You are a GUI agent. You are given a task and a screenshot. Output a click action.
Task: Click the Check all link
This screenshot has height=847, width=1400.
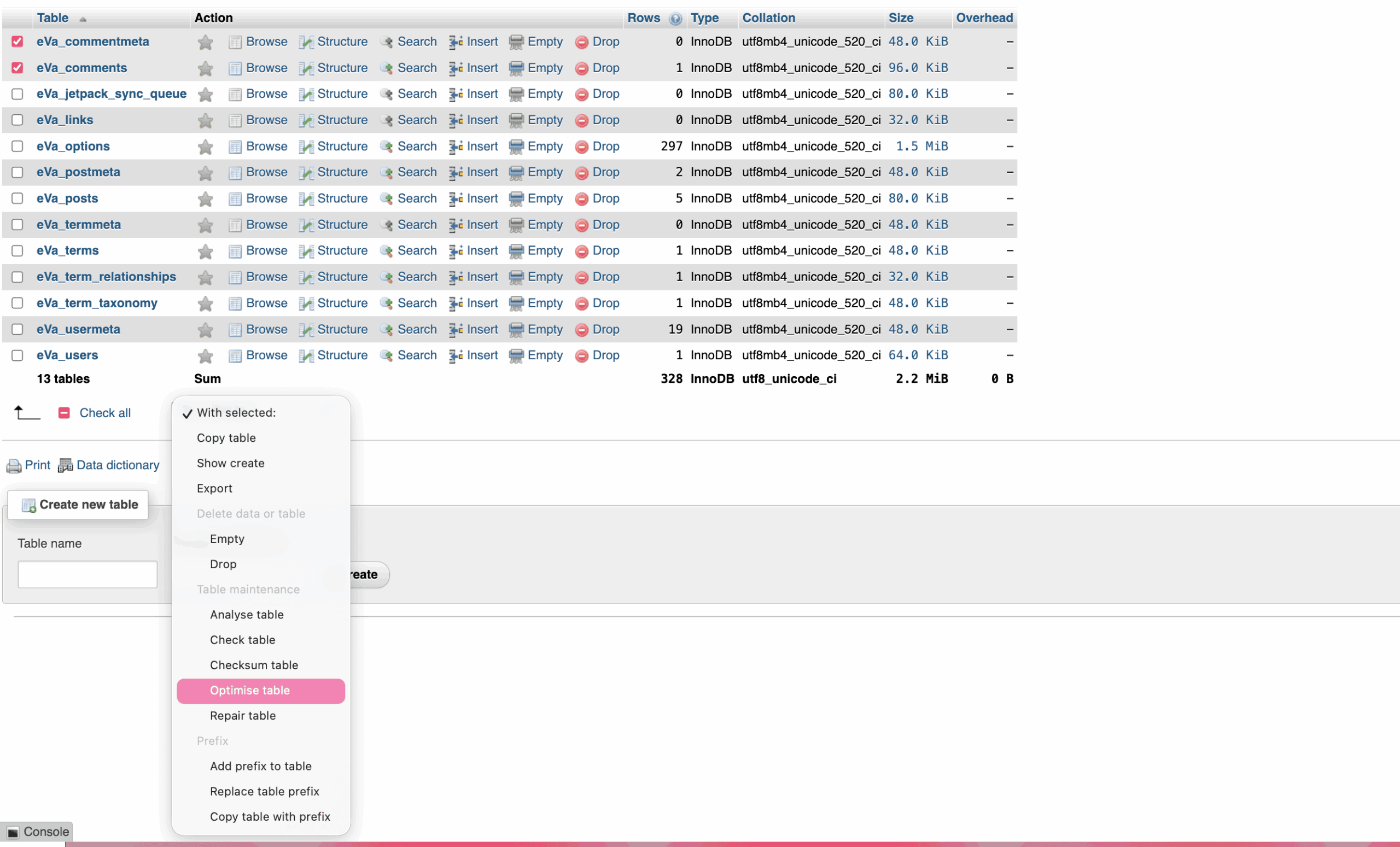[105, 413]
